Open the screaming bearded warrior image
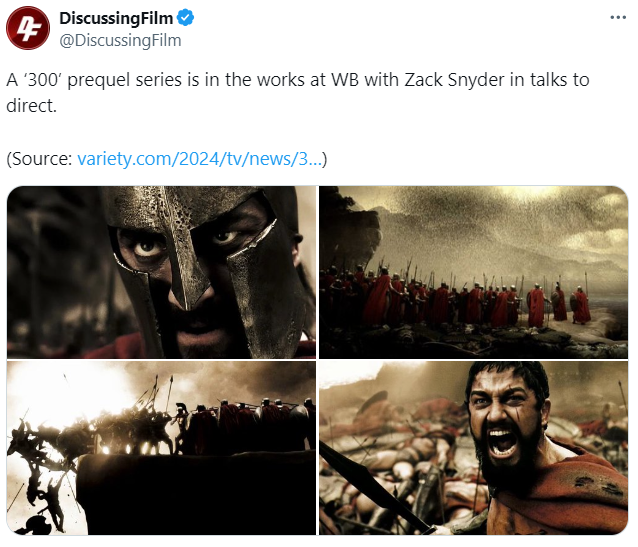 click(x=473, y=448)
